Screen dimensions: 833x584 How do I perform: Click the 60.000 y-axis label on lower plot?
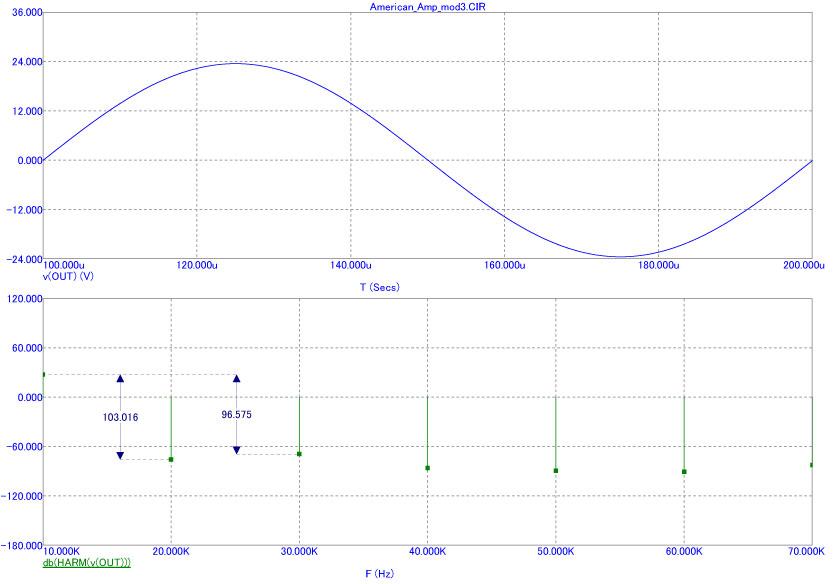click(x=27, y=348)
